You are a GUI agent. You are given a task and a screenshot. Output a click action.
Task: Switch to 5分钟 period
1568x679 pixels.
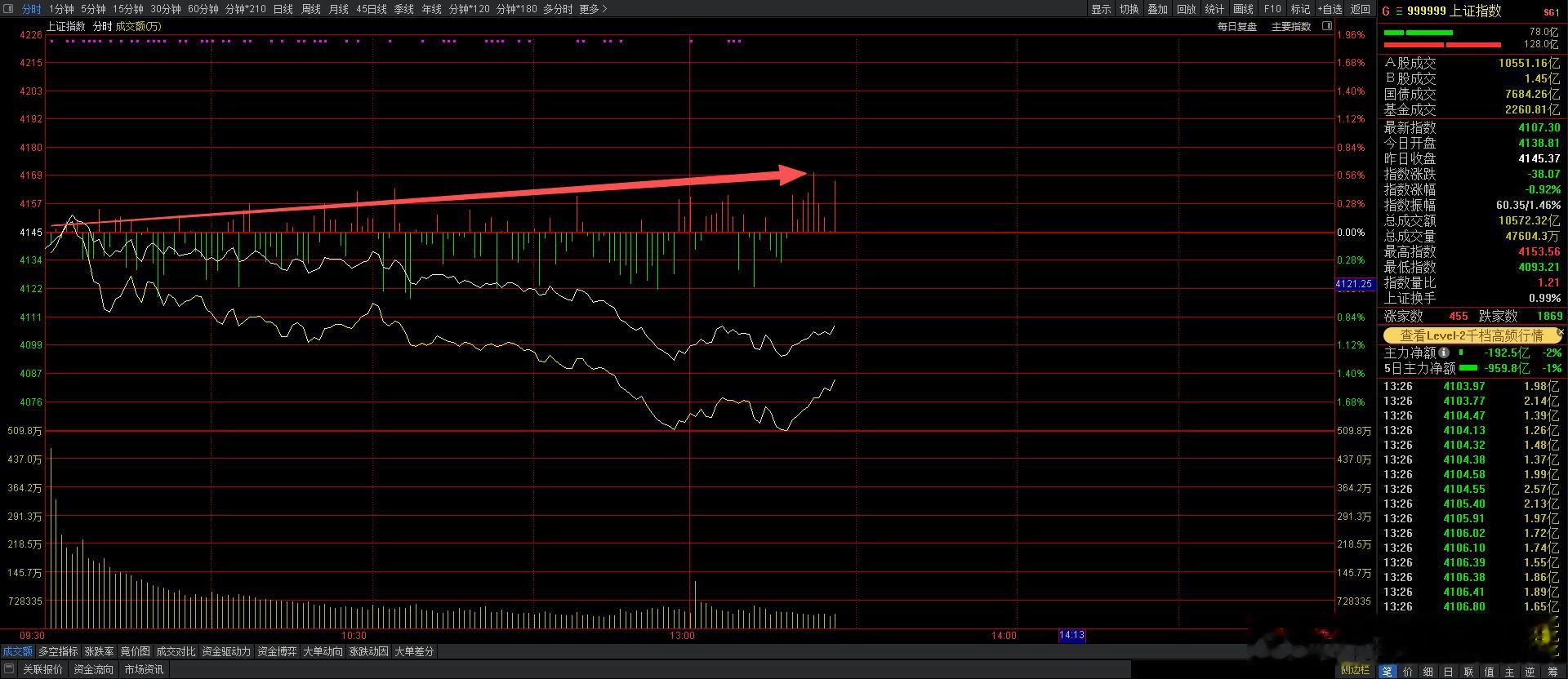tap(93, 9)
